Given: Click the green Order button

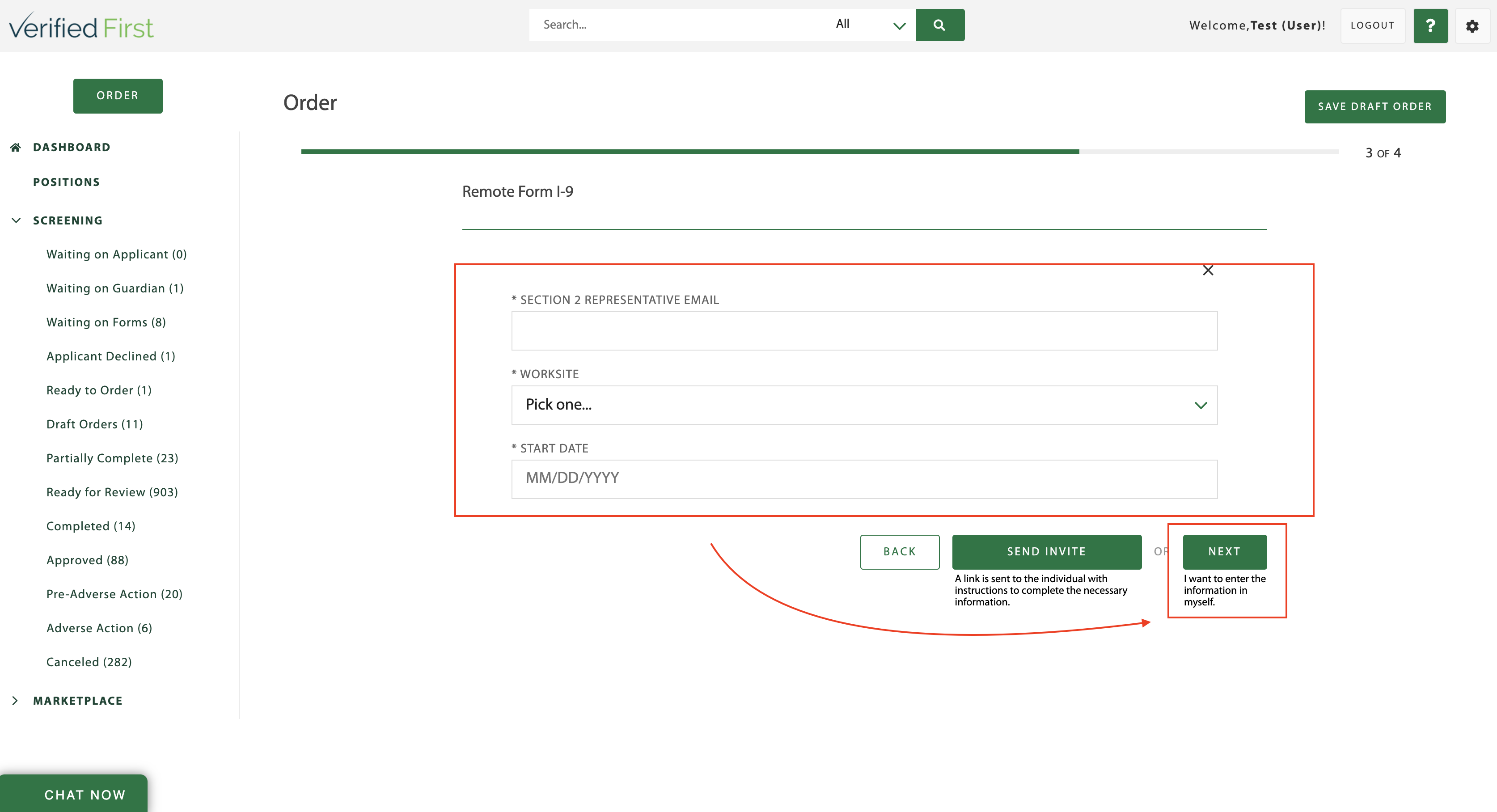Looking at the screenshot, I should pyautogui.click(x=118, y=96).
